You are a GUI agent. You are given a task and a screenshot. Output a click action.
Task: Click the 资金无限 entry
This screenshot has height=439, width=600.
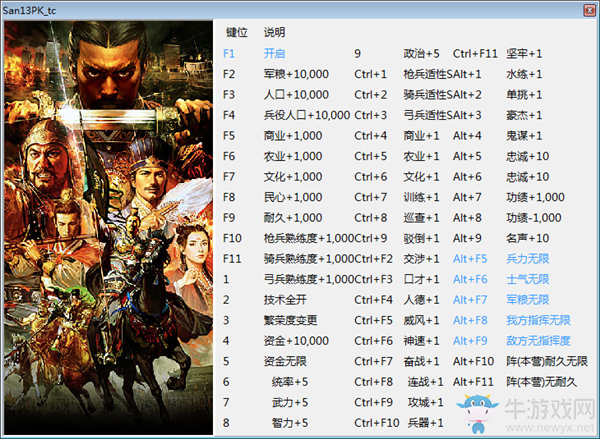click(x=285, y=361)
